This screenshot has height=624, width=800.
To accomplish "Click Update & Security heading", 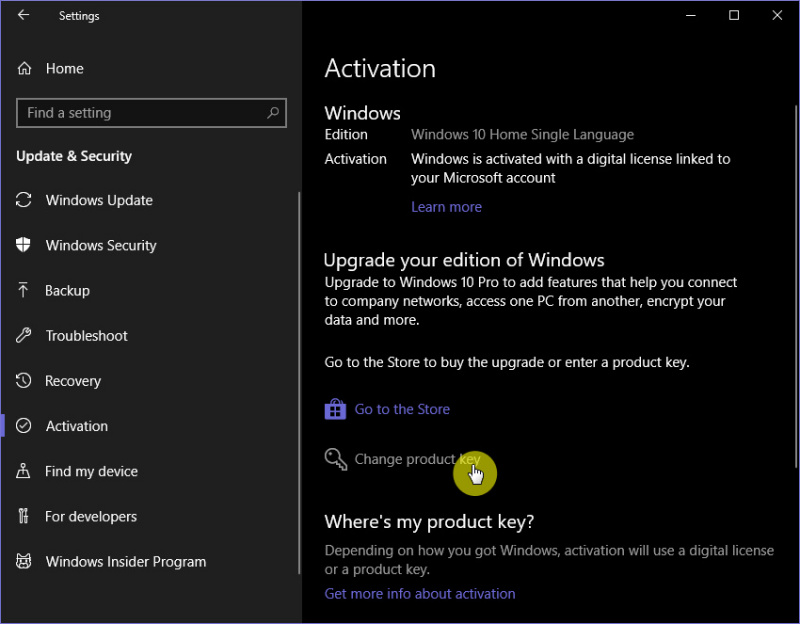I will pos(74,156).
